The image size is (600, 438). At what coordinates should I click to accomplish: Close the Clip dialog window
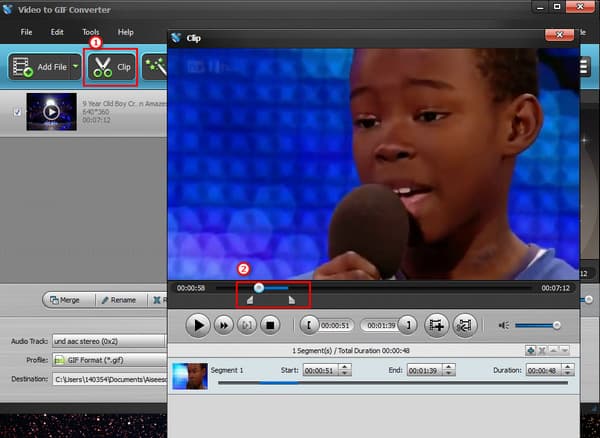559,35
